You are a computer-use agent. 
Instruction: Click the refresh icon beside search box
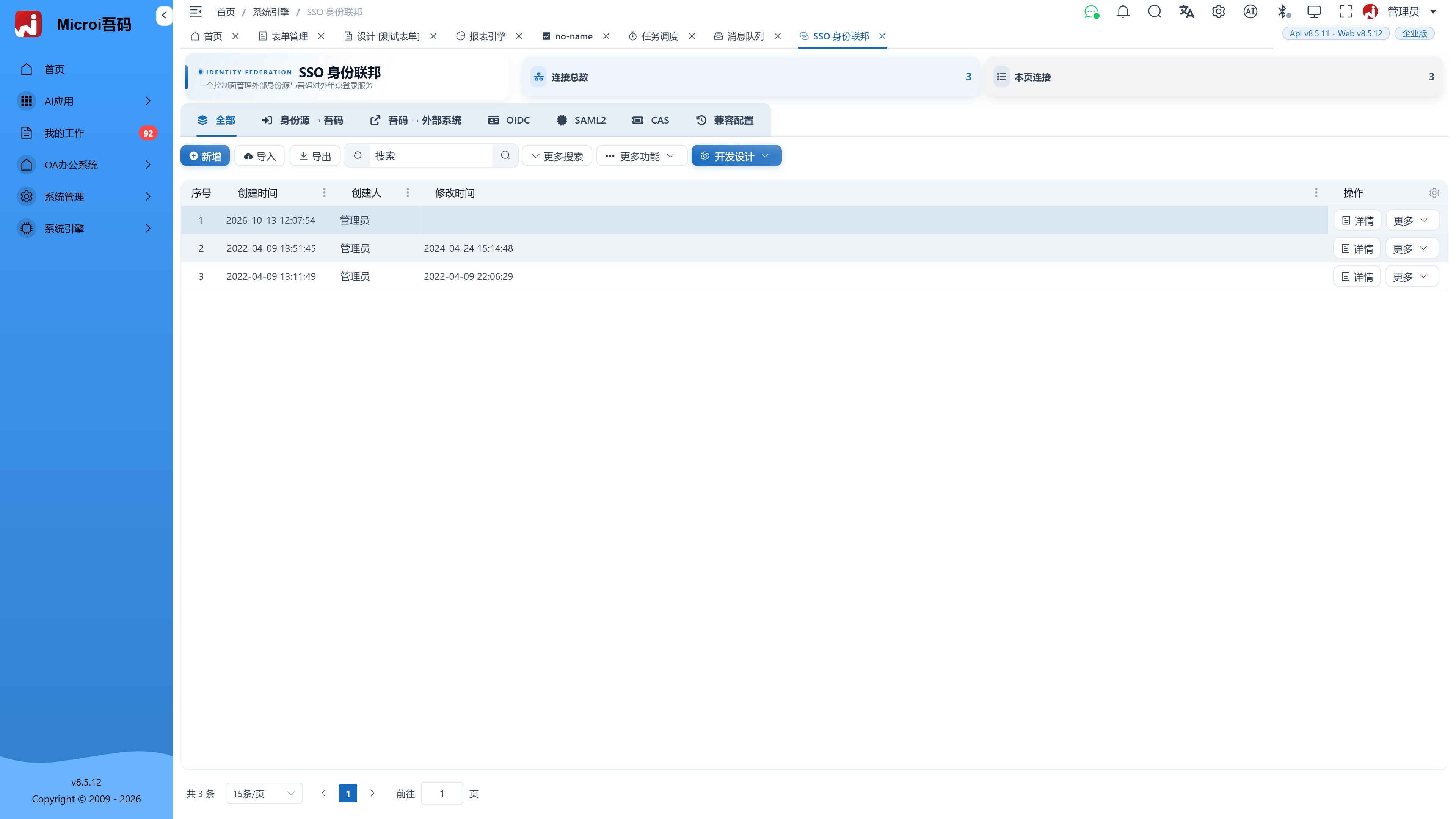pos(357,155)
